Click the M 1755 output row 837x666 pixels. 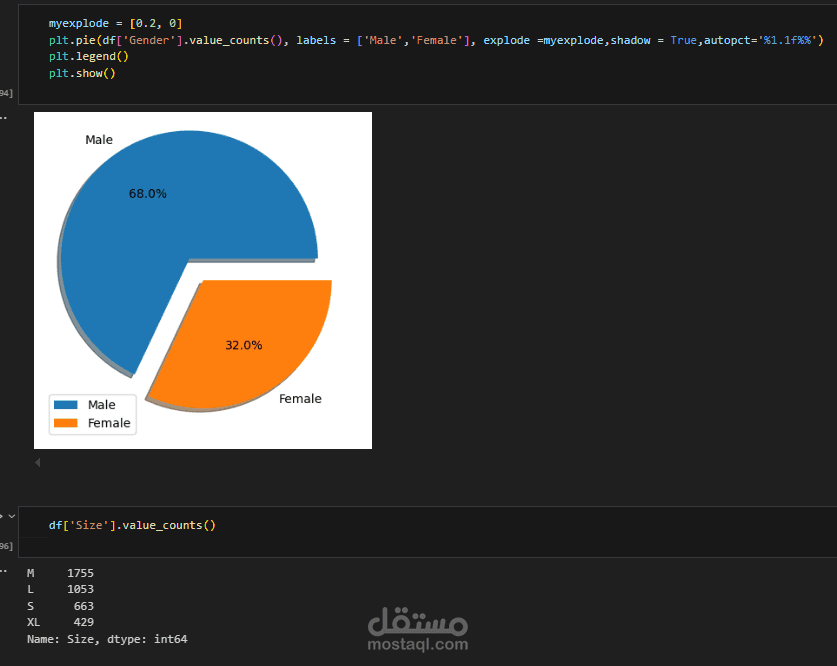[x=60, y=573]
